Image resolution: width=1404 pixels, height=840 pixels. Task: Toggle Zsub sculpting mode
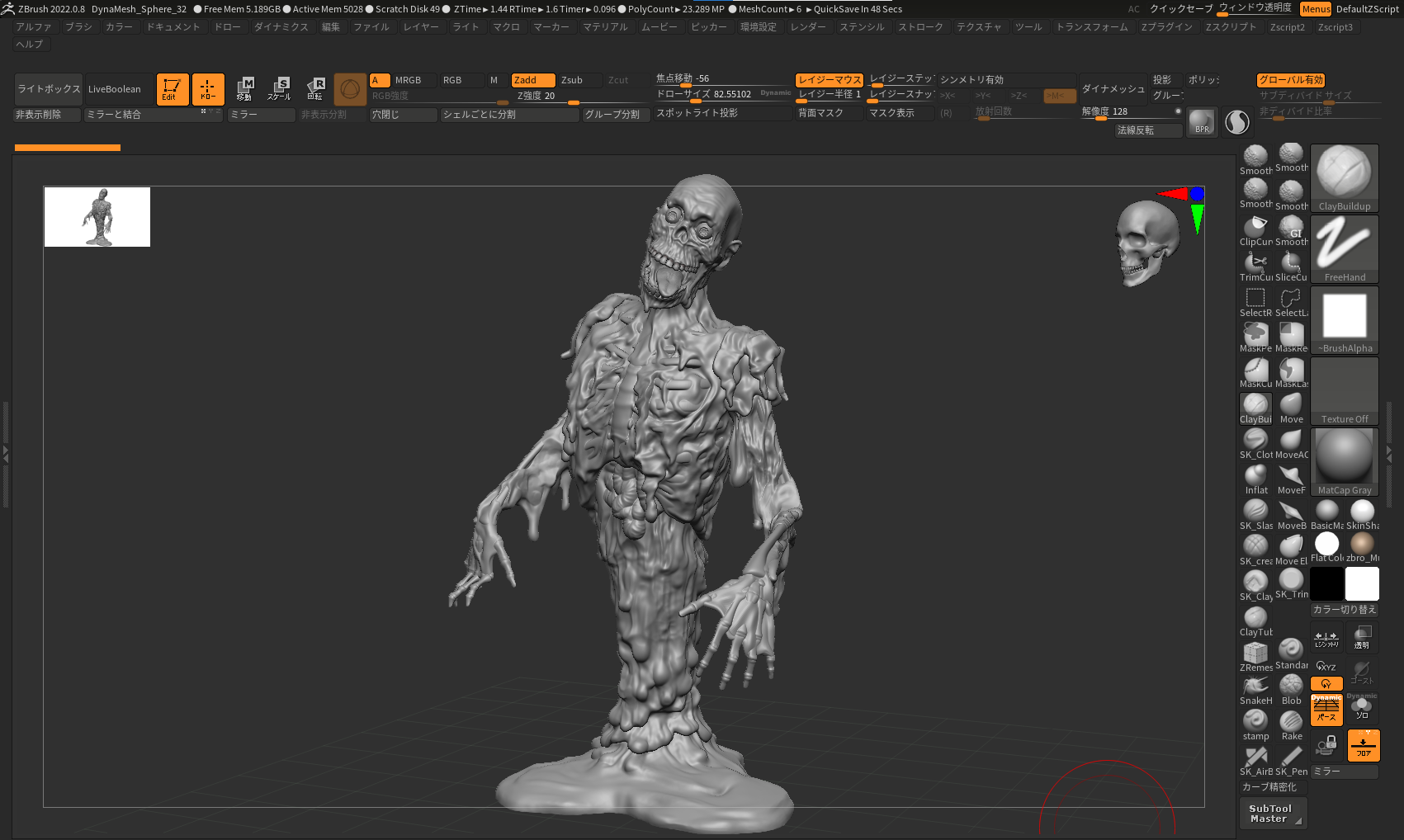(x=572, y=80)
